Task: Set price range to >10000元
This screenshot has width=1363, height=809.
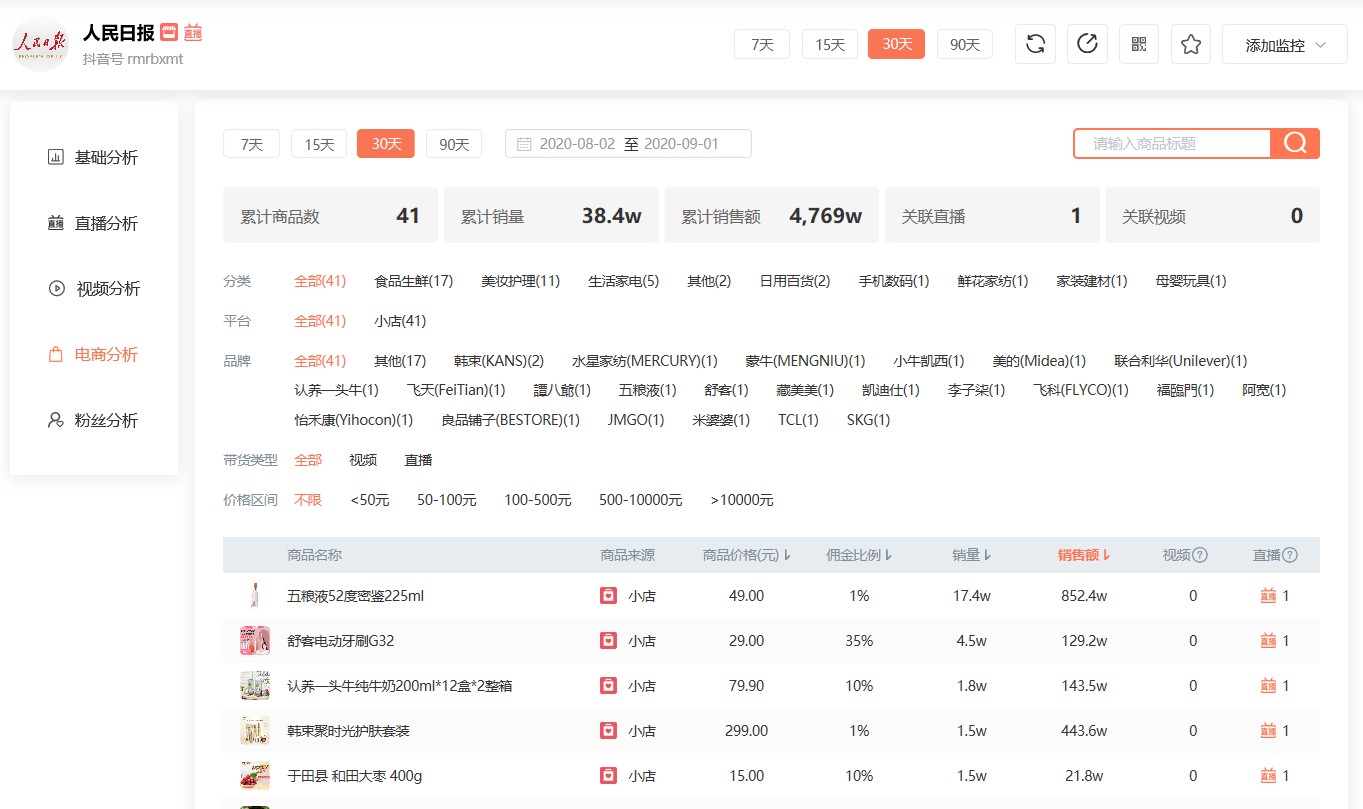Action: click(742, 500)
